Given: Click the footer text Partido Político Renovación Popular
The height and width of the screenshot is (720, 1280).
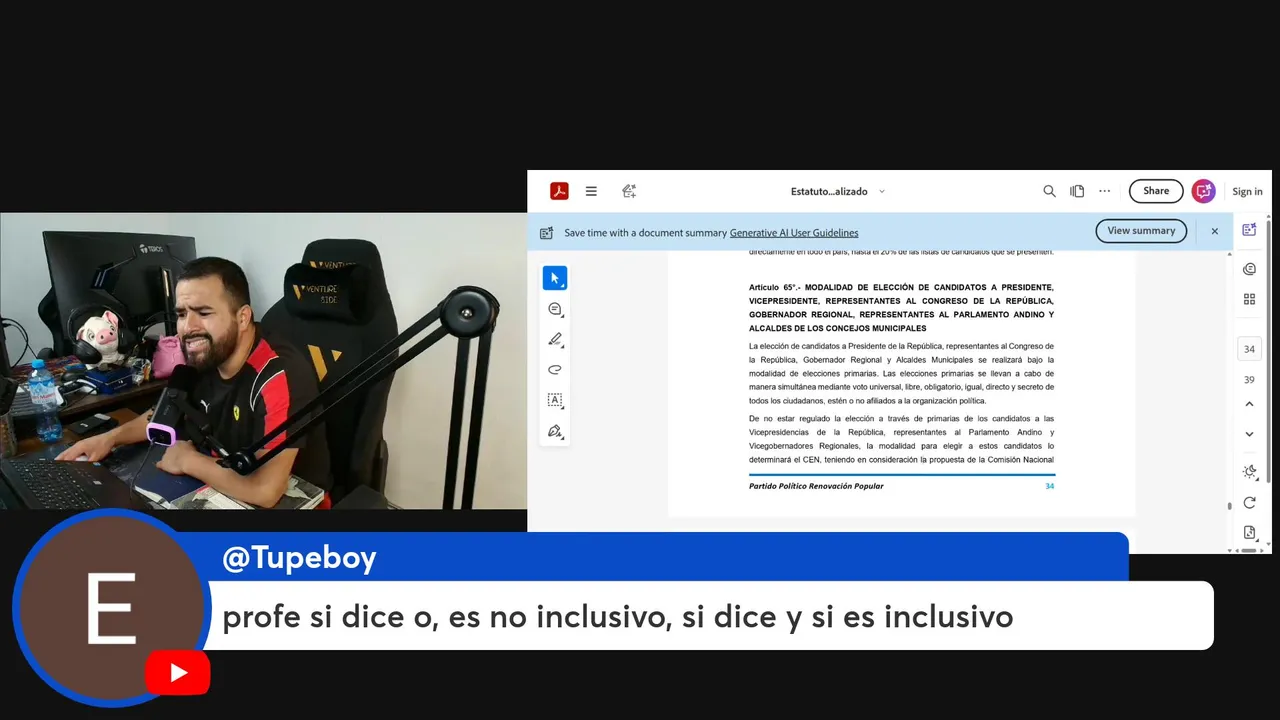Looking at the screenshot, I should 816,486.
